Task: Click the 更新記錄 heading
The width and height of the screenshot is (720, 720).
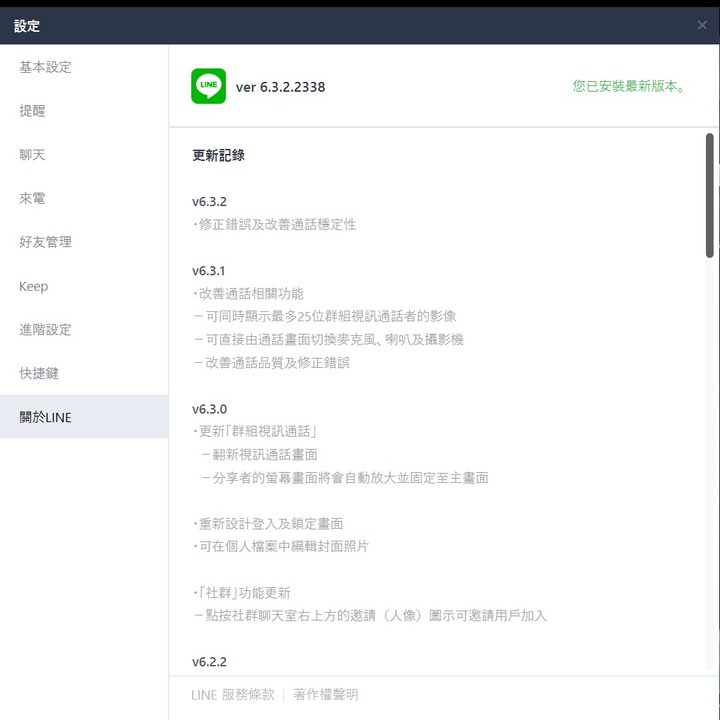Action: tap(219, 155)
